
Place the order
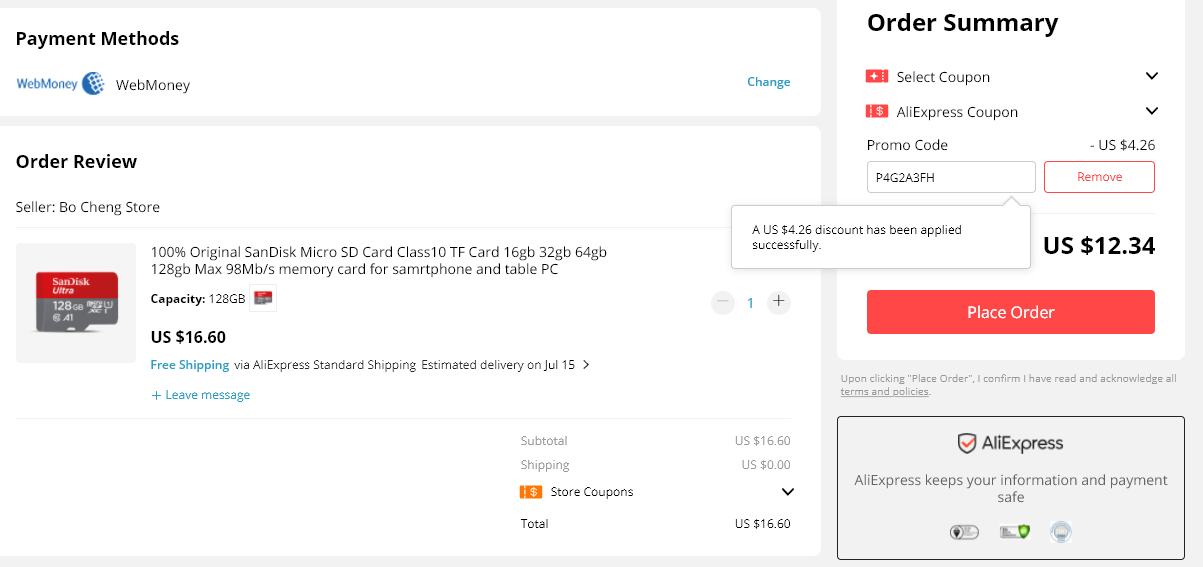[x=1011, y=312]
